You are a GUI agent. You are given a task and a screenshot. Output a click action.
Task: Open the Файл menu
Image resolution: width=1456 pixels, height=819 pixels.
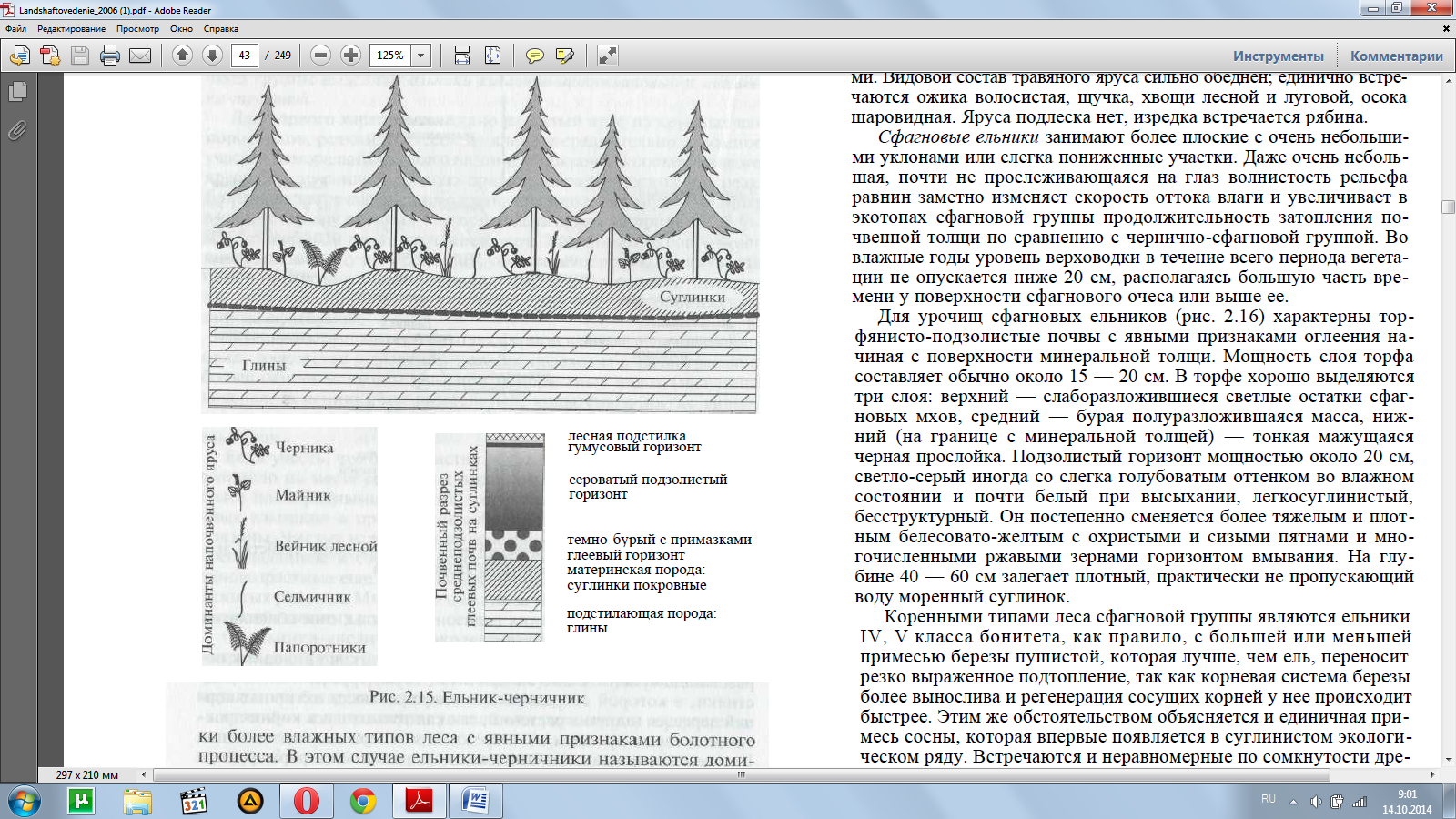click(x=15, y=29)
